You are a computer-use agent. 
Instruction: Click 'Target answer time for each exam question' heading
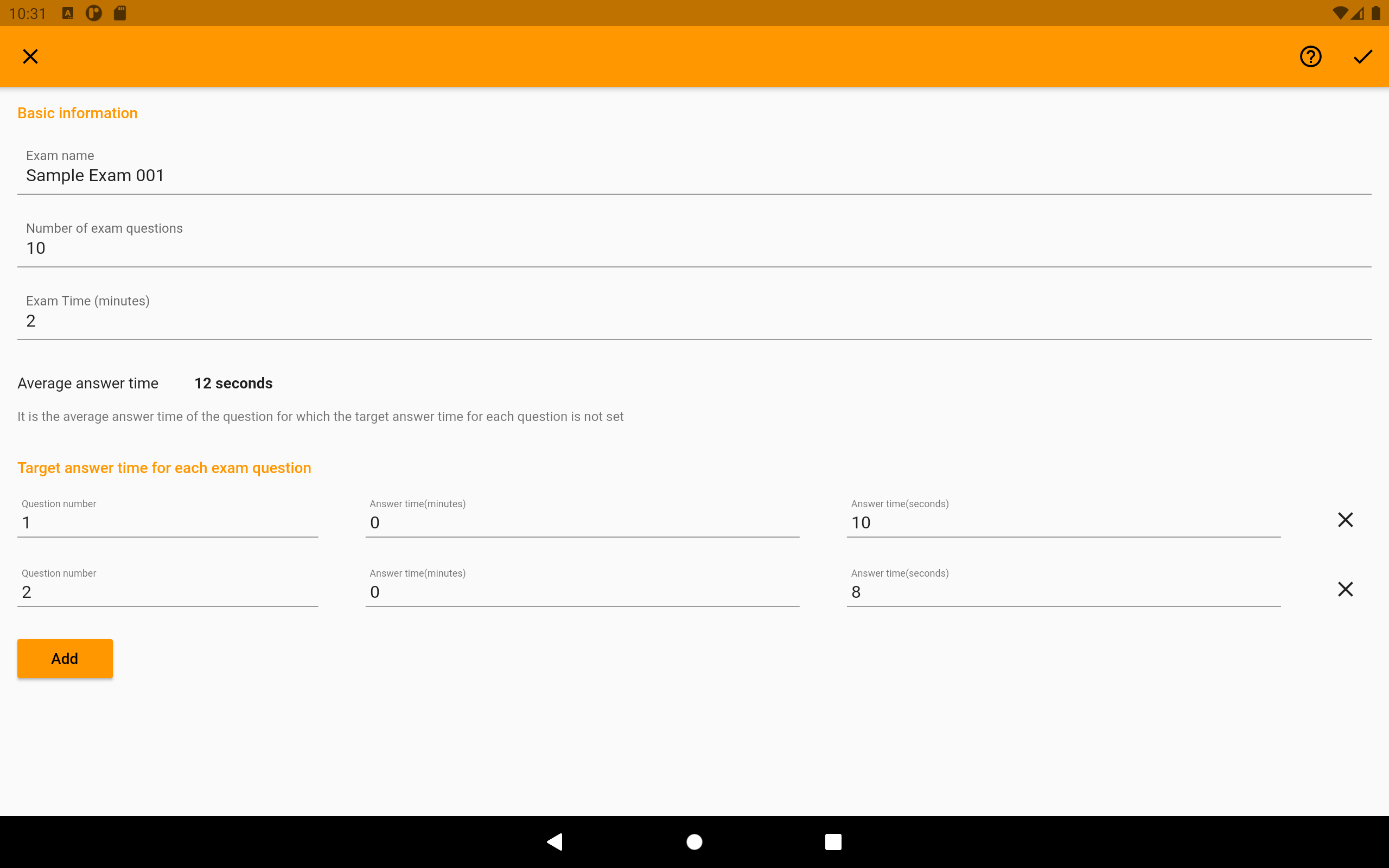pos(164,468)
